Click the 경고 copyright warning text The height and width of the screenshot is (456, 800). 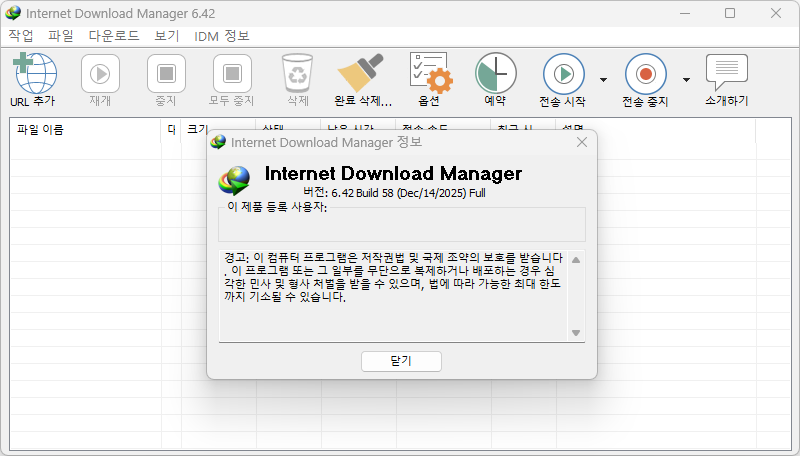click(x=393, y=277)
